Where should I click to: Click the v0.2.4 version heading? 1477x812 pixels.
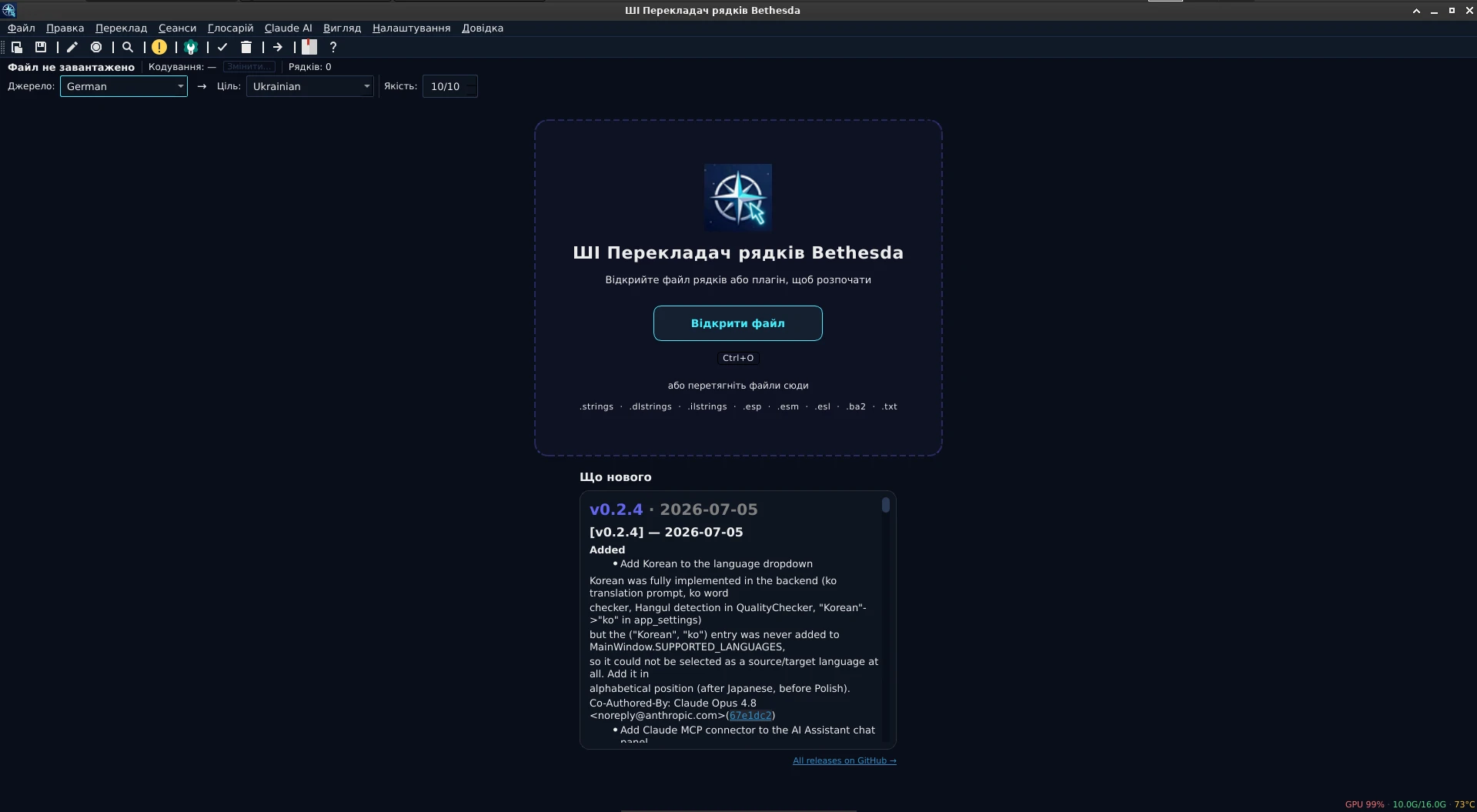616,510
